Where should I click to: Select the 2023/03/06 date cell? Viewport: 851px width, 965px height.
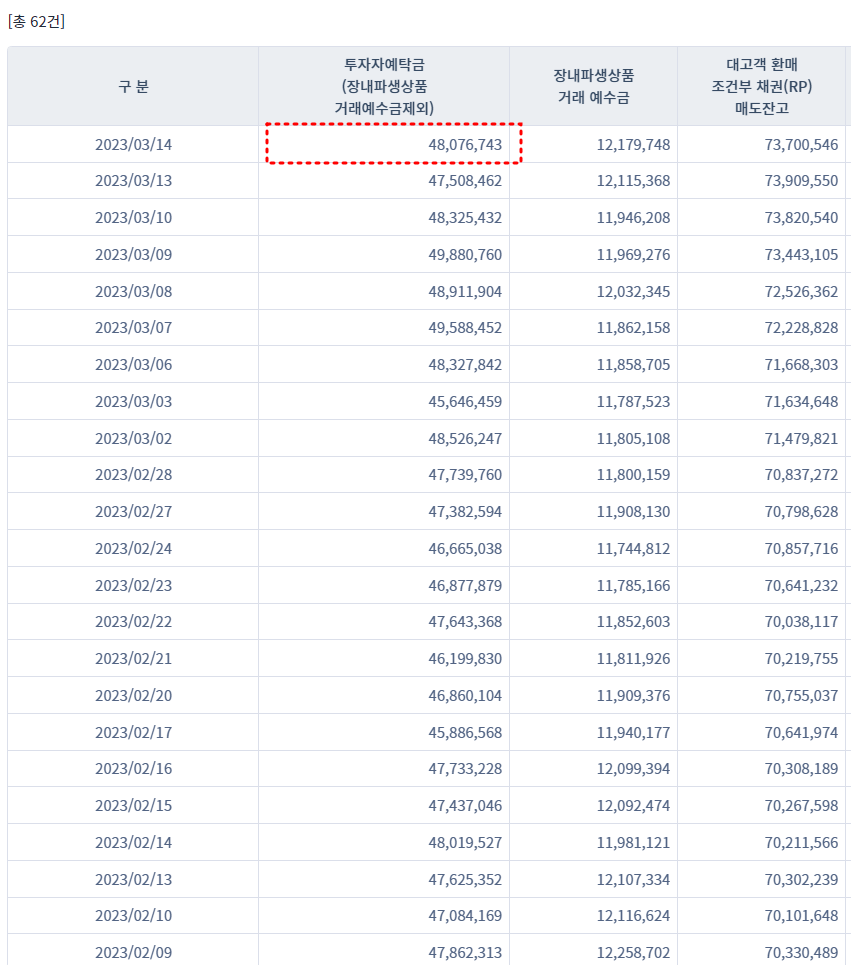134,365
